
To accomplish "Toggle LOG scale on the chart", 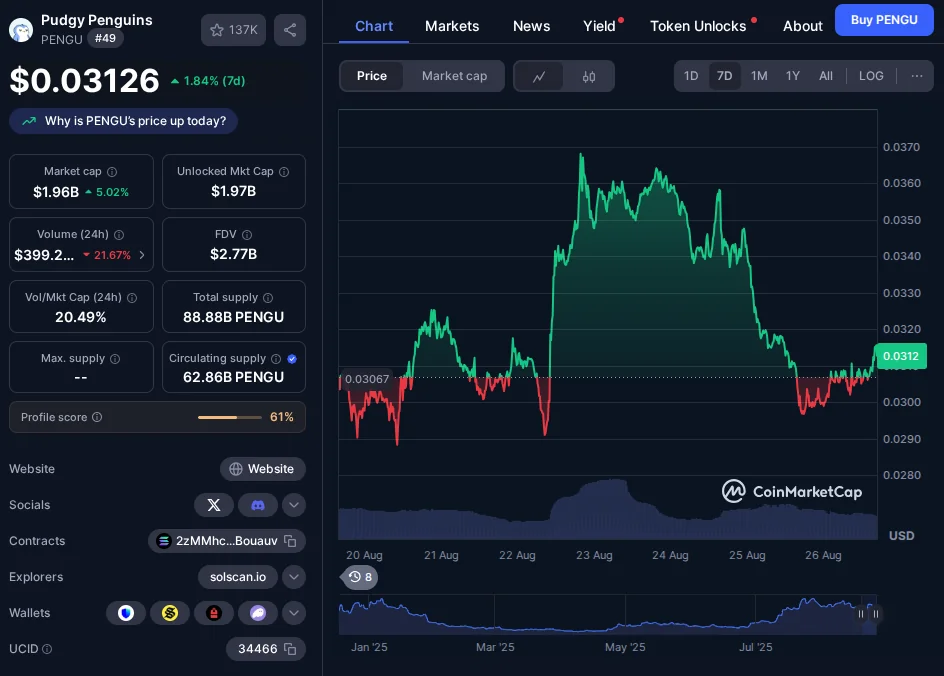I will pos(871,76).
